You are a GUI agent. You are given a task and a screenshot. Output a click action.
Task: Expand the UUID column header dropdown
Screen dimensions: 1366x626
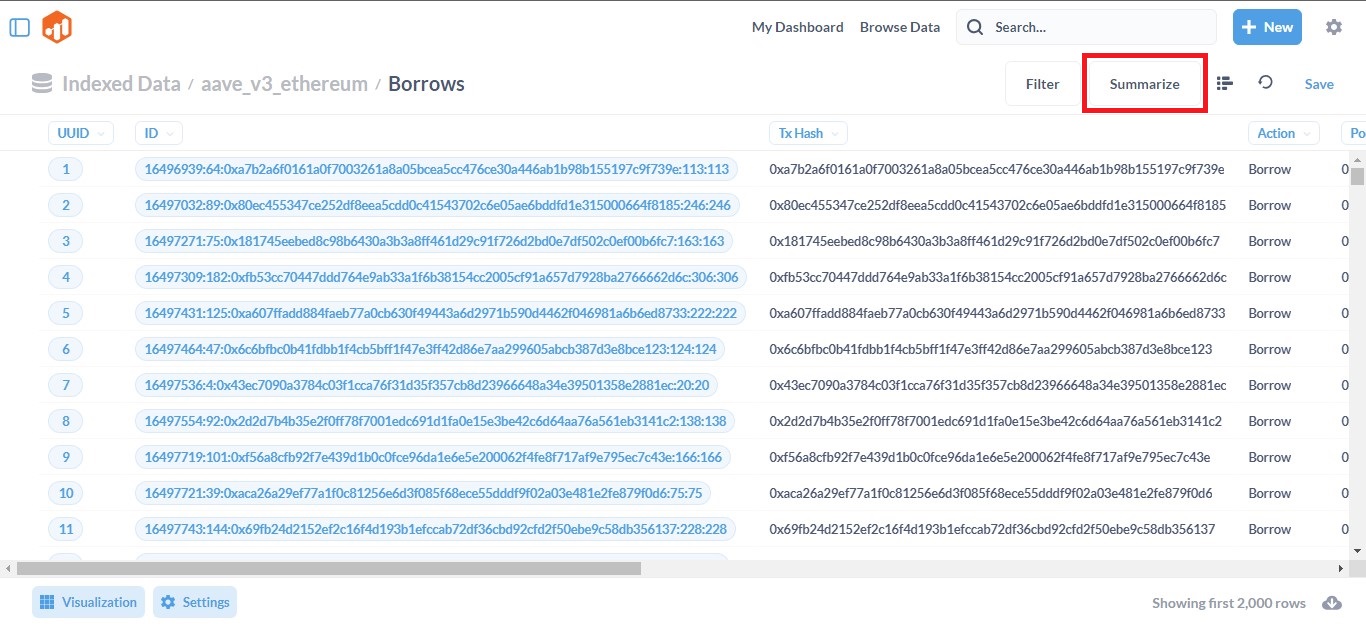pos(80,133)
